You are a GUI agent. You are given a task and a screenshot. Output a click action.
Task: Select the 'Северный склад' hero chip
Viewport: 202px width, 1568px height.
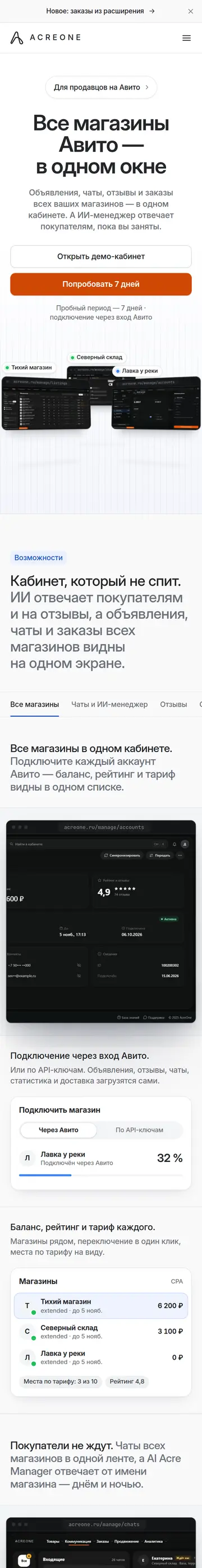97,357
